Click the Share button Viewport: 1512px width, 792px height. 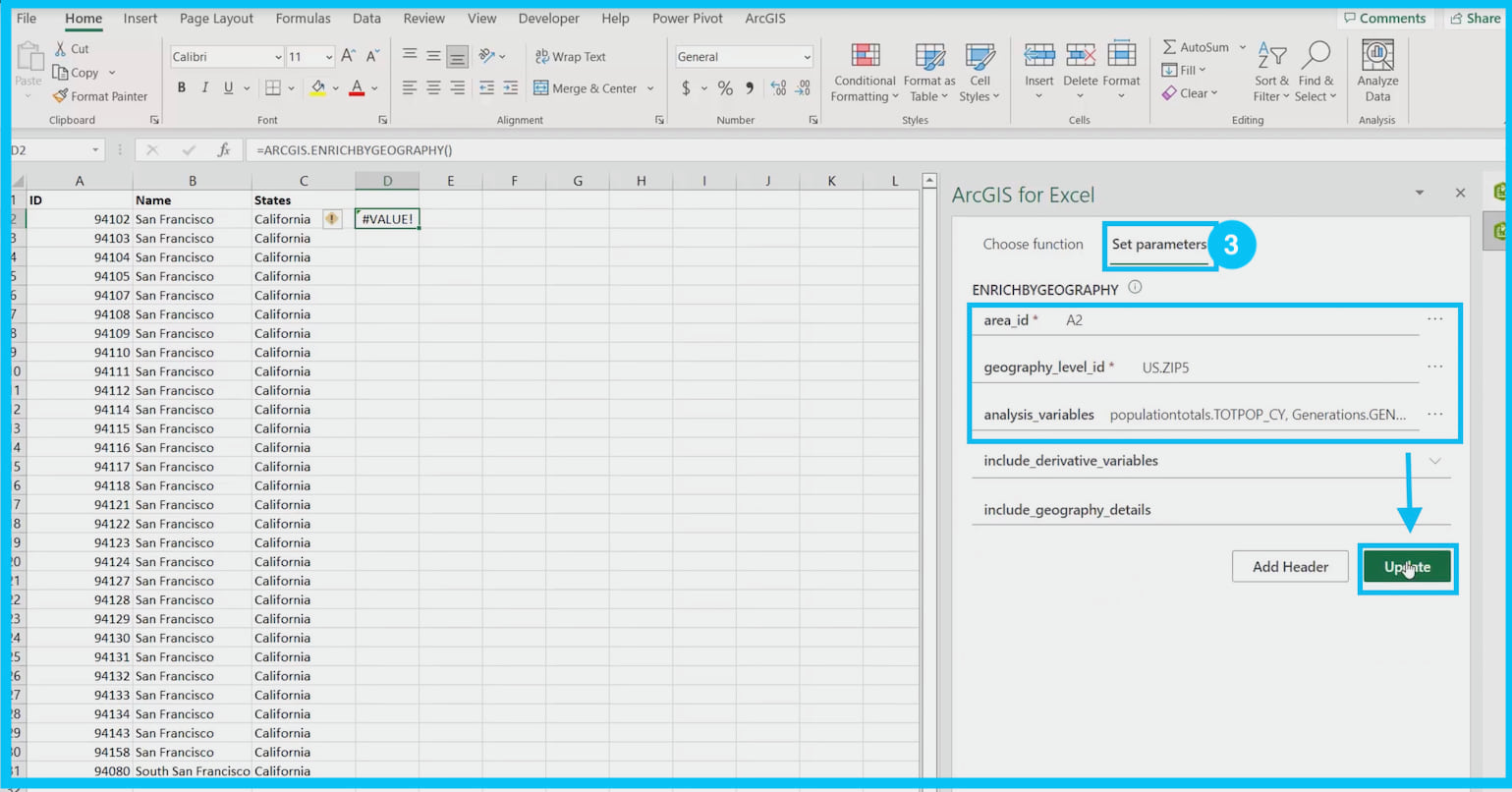[x=1475, y=19]
